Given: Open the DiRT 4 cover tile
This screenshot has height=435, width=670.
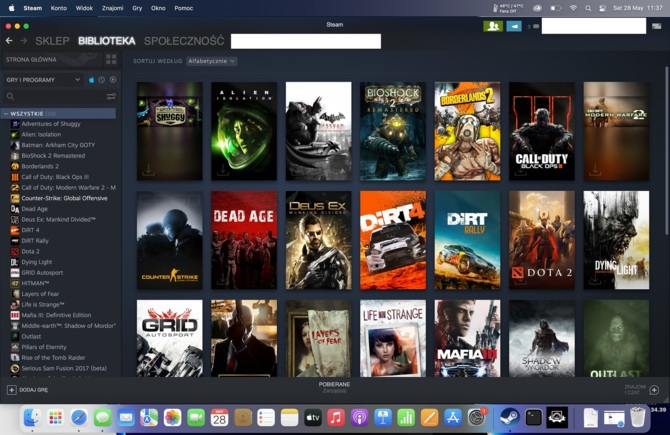Looking at the screenshot, I should [393, 240].
